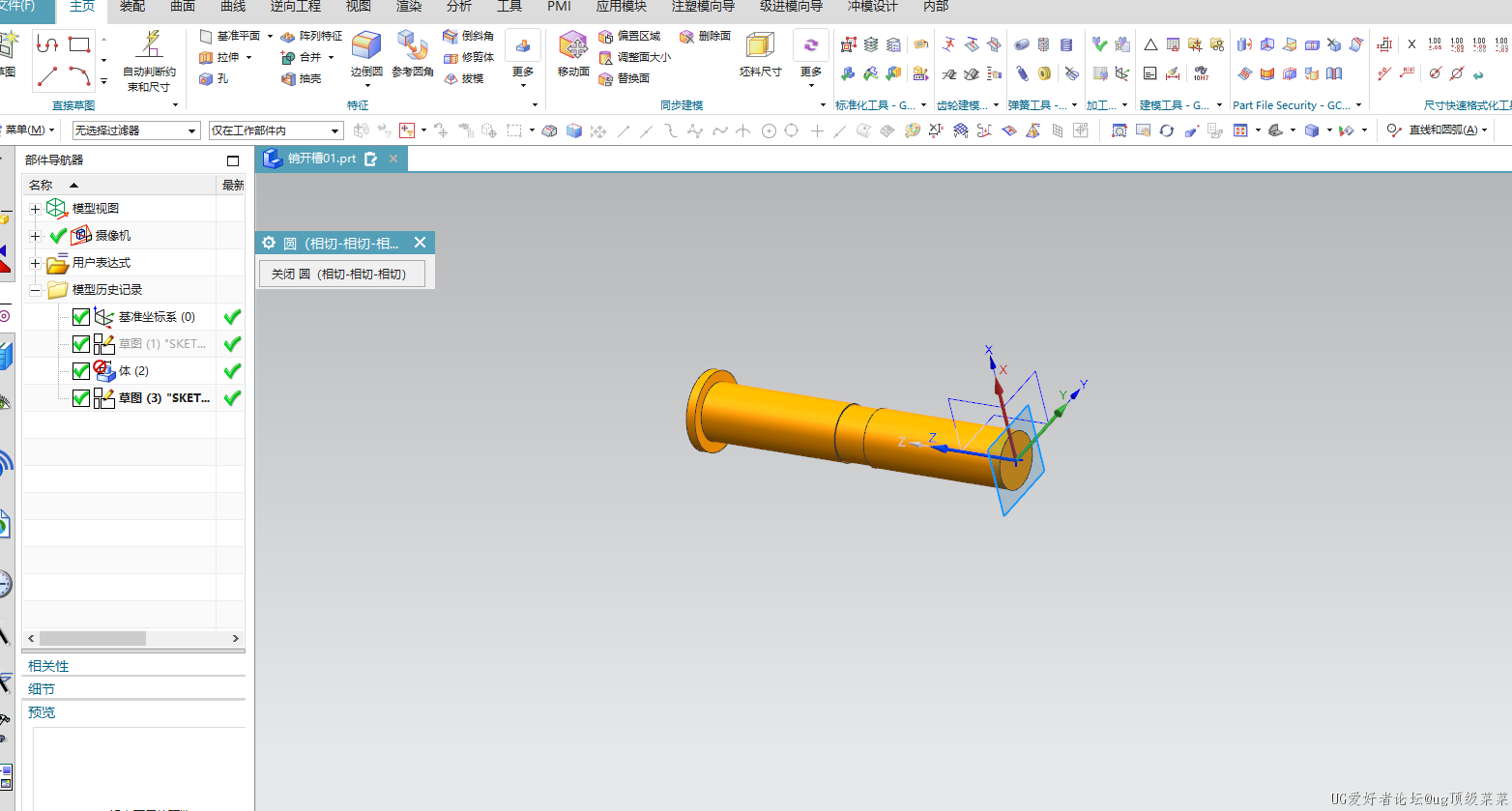Click the 替换面 (Replace Face) icon
This screenshot has height=811, width=1512.
tap(606, 78)
